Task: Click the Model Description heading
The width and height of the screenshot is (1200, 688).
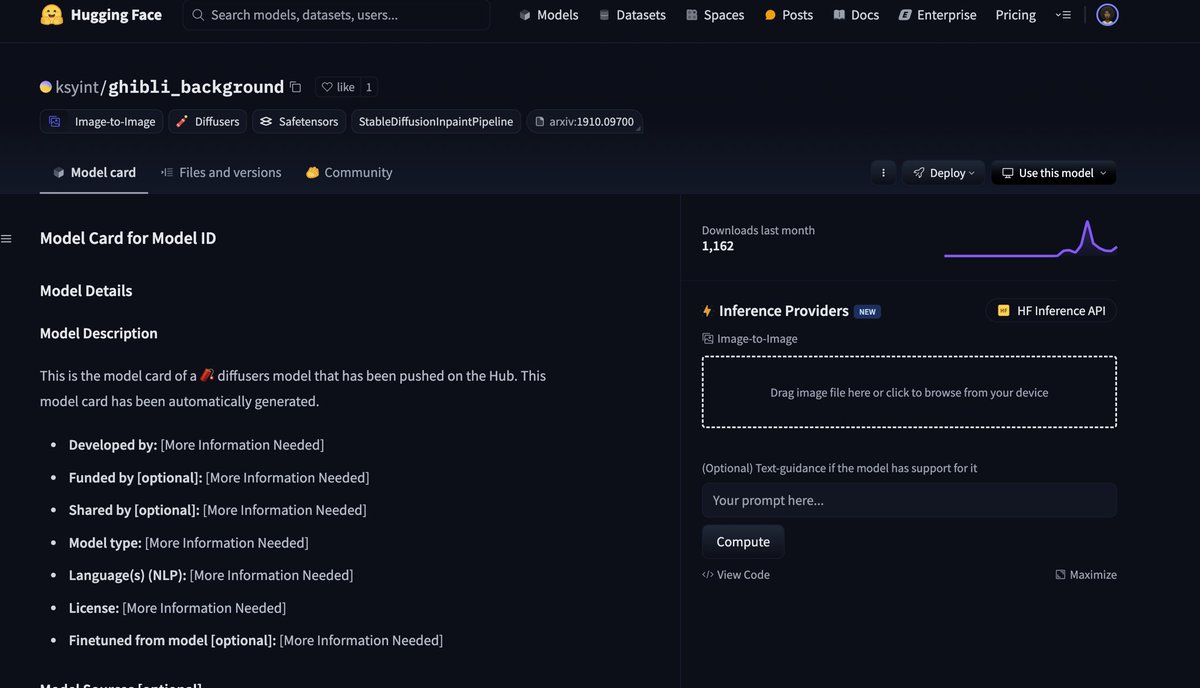Action: click(x=99, y=333)
